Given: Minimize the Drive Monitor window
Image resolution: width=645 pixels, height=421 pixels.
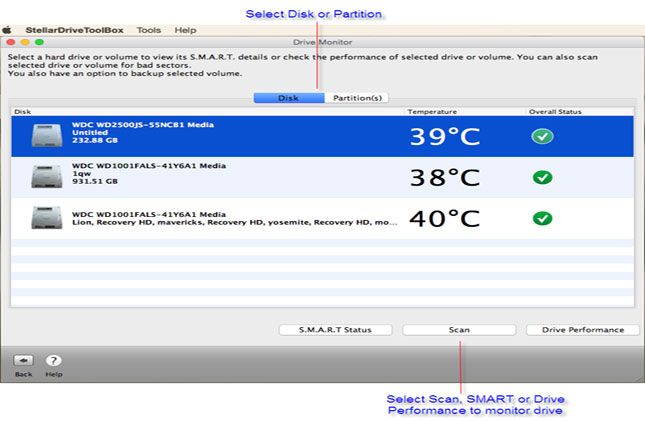Looking at the screenshot, I should click(25, 42).
